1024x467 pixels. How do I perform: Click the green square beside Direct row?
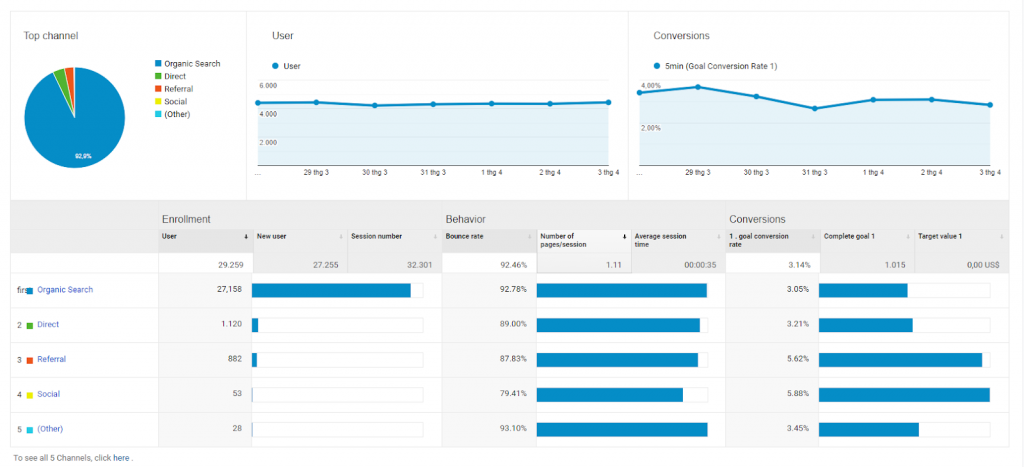(x=29, y=325)
